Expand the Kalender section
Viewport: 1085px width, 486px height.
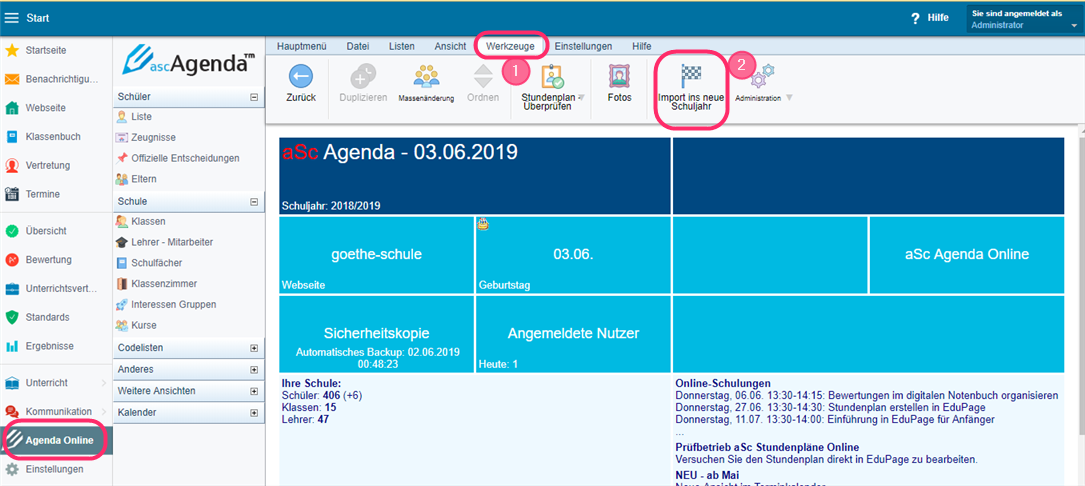pyautogui.click(x=253, y=413)
